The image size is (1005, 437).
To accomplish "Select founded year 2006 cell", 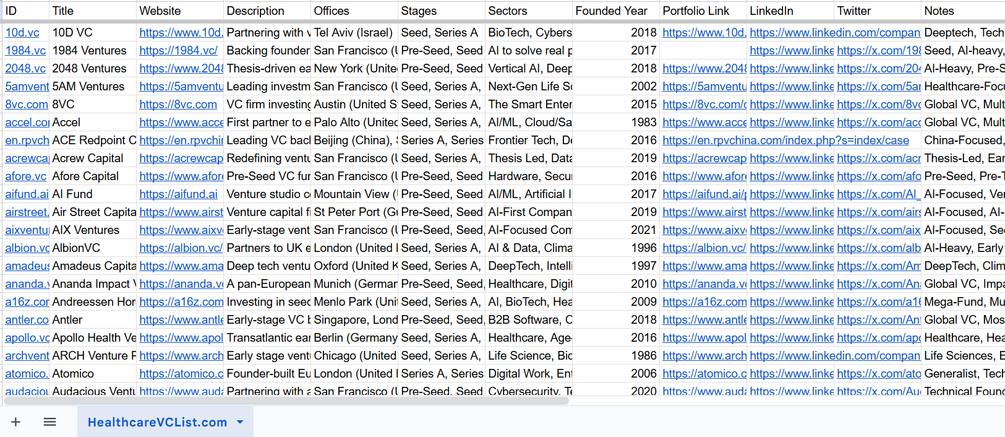I will 616,374.
